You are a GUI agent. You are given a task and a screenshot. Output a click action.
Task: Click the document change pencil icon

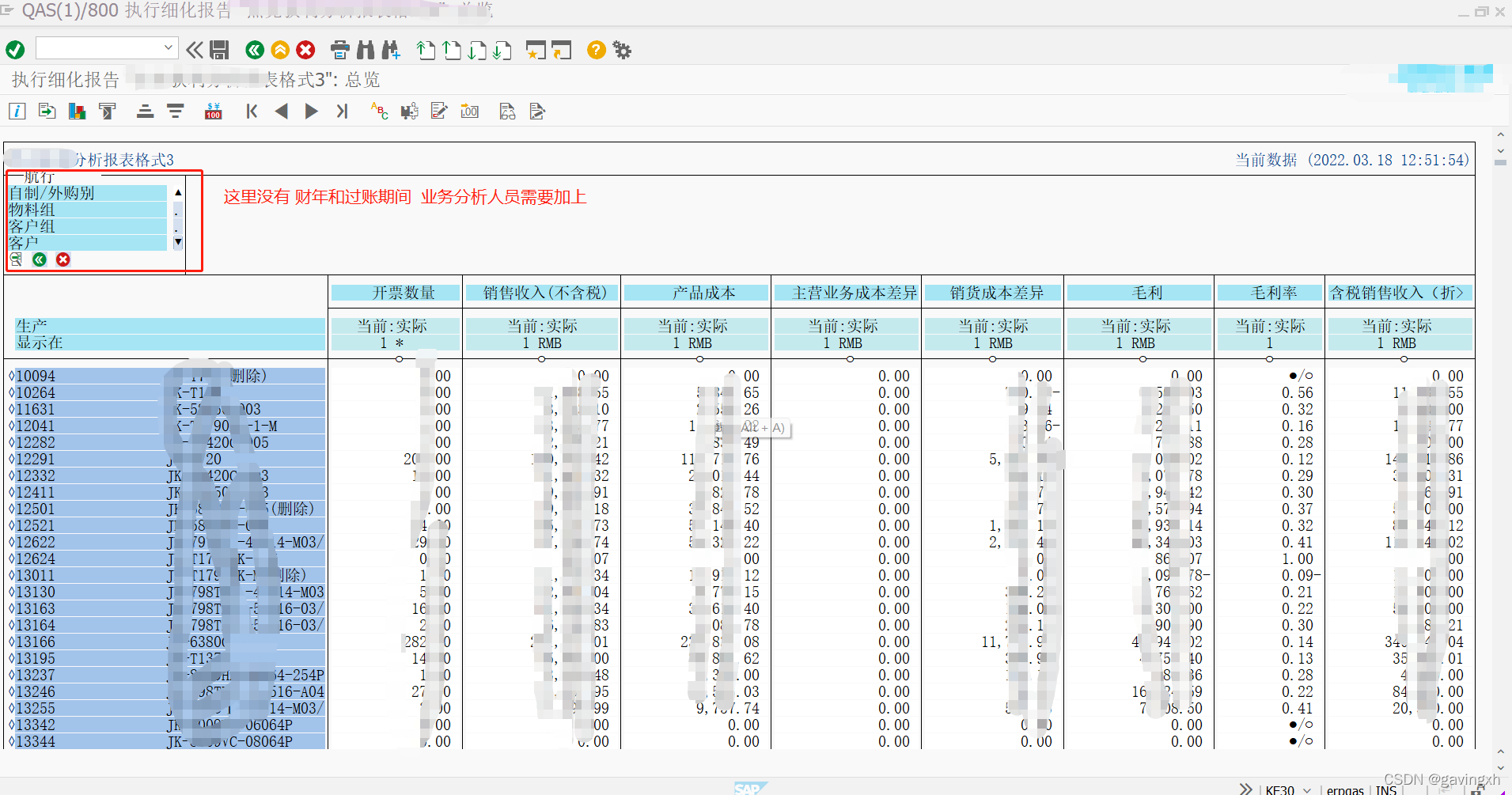point(537,111)
